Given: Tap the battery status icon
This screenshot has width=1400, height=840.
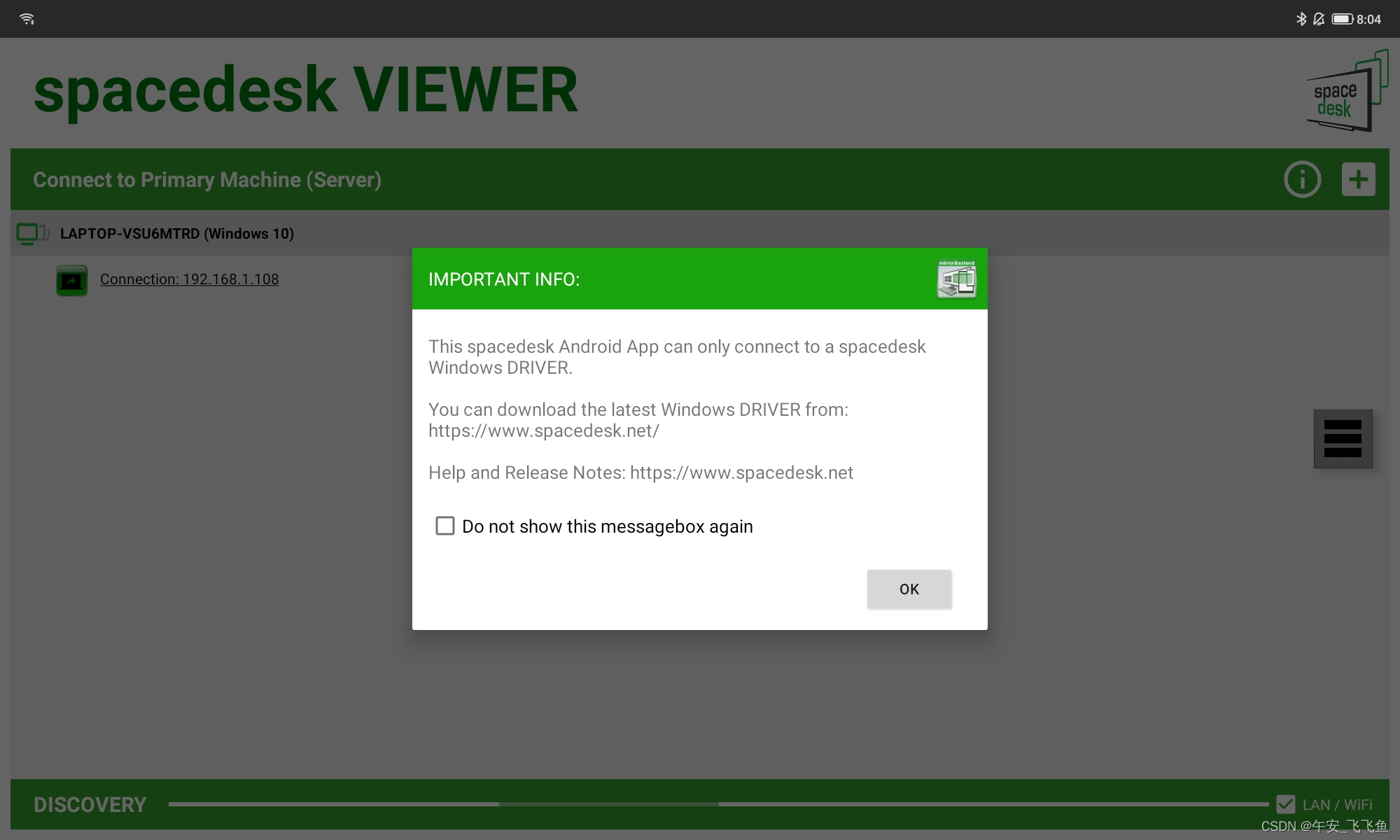Looking at the screenshot, I should pos(1342,19).
